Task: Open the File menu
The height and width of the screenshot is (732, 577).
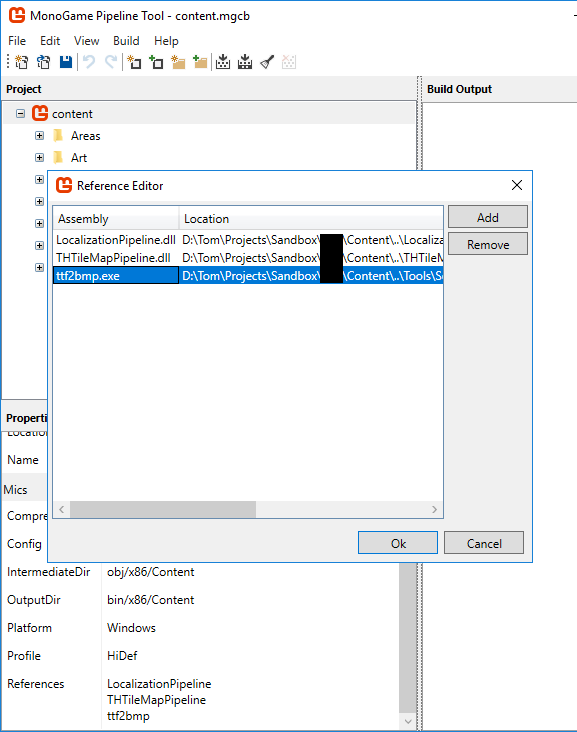Action: tap(17, 41)
